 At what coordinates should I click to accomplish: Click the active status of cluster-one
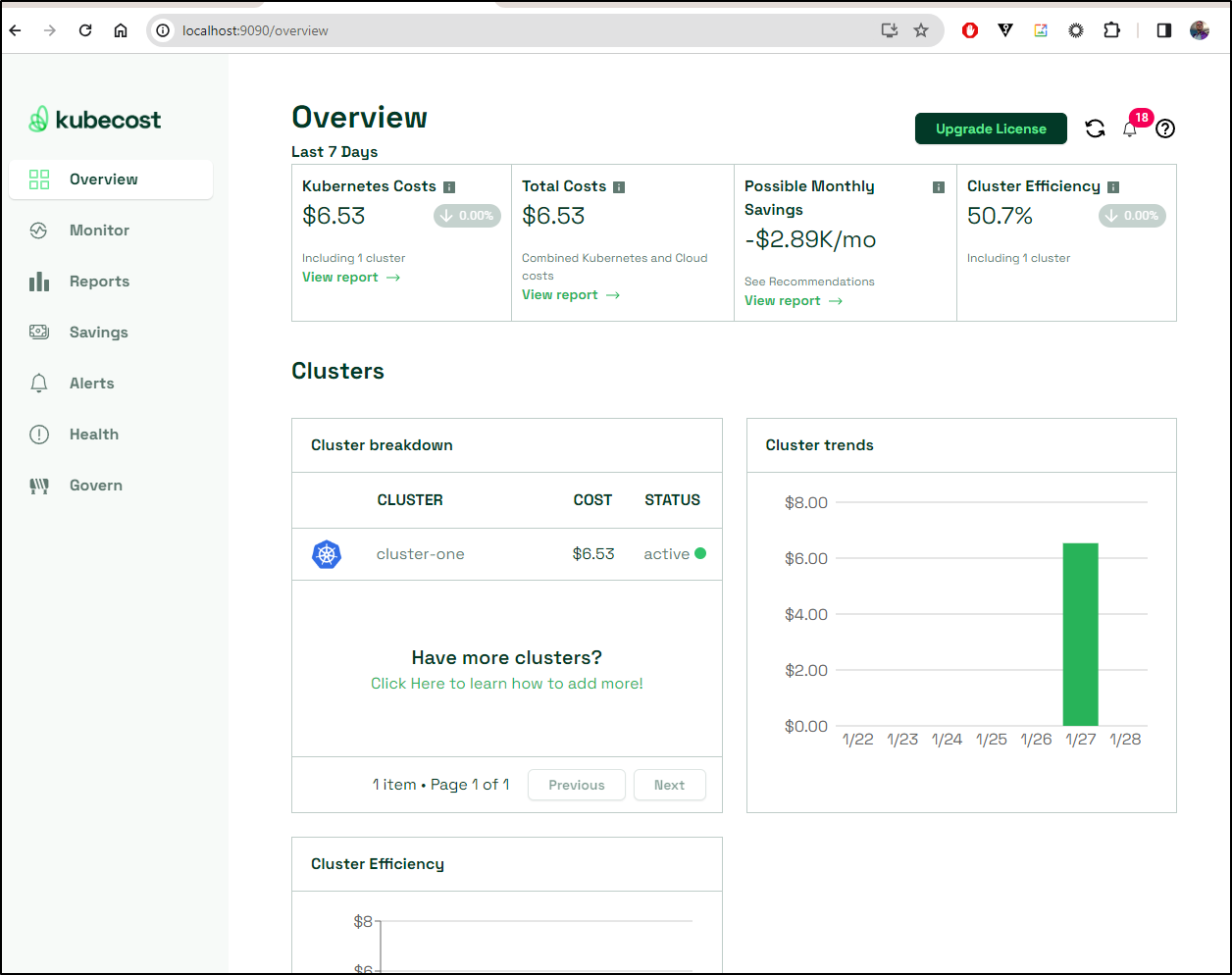pyautogui.click(x=675, y=554)
